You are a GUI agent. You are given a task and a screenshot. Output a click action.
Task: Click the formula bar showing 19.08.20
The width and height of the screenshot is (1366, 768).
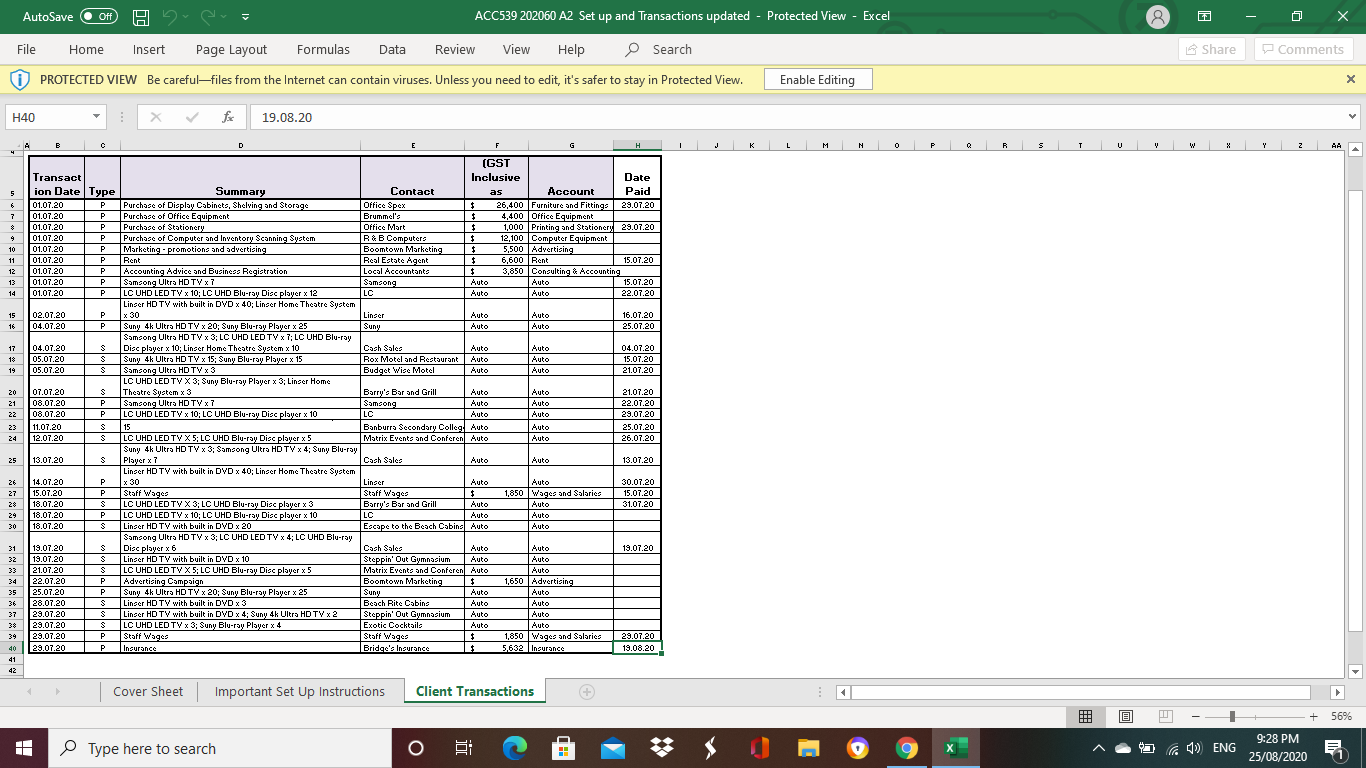pyautogui.click(x=795, y=117)
